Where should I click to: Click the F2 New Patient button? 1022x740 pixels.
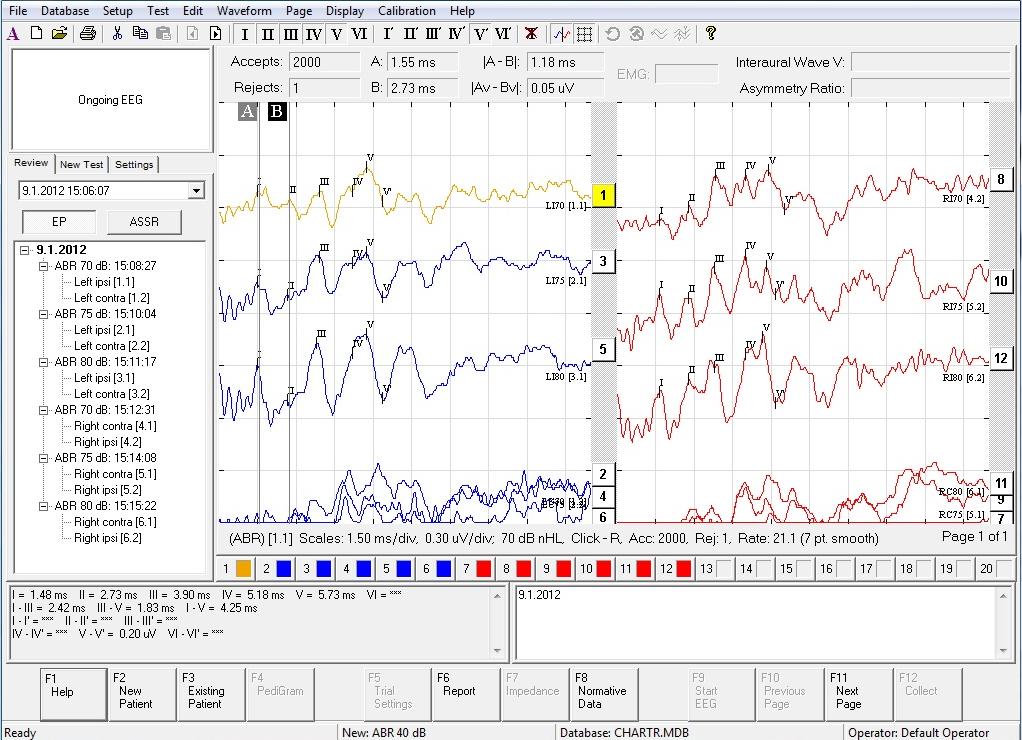click(x=142, y=694)
